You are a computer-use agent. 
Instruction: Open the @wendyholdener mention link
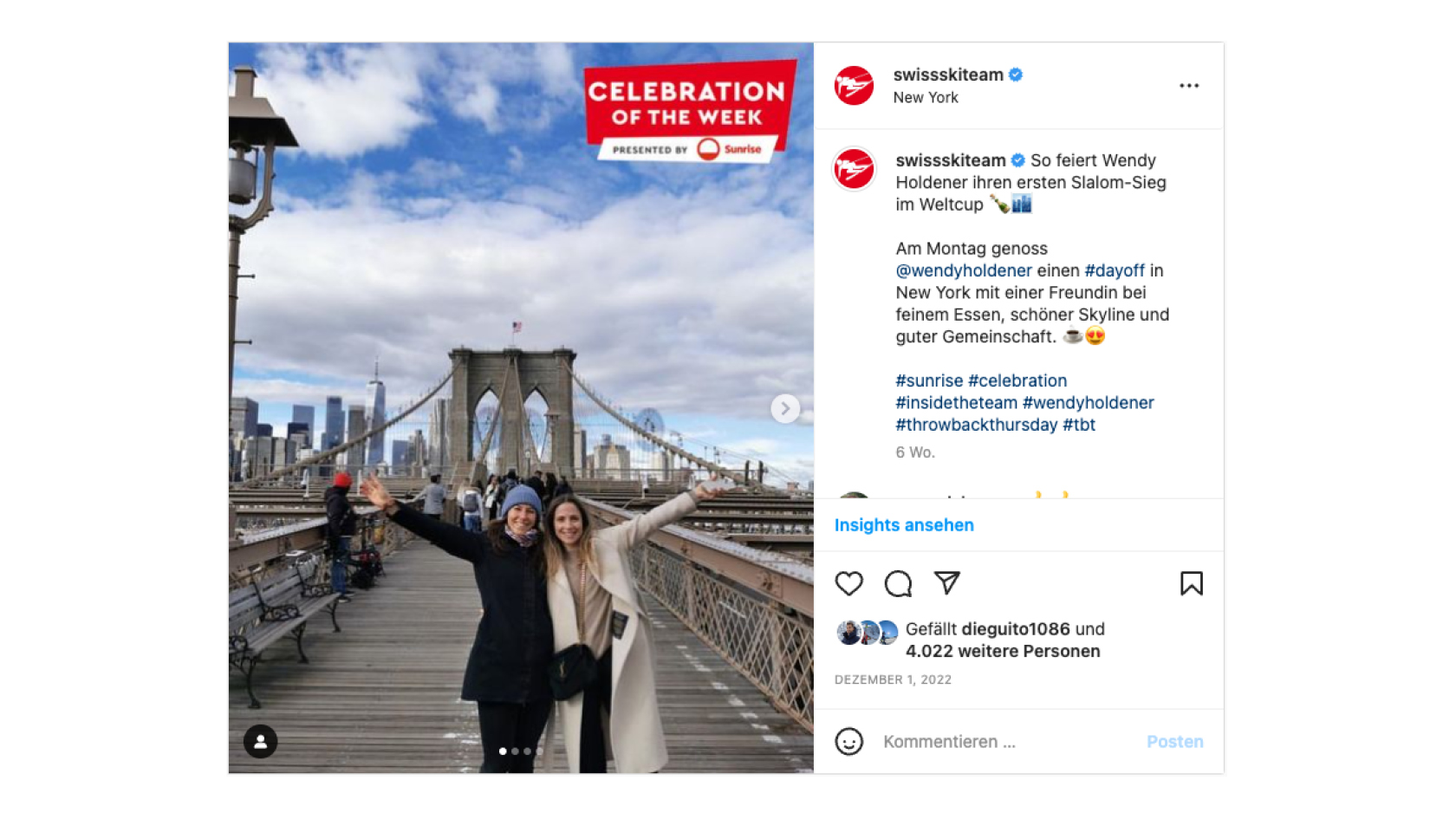click(x=964, y=270)
